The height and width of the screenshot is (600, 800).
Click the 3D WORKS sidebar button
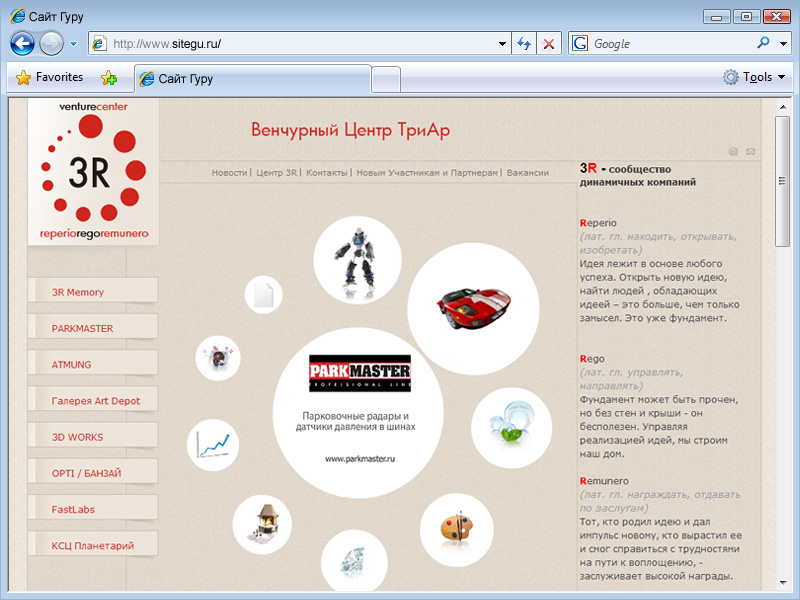[x=93, y=436]
